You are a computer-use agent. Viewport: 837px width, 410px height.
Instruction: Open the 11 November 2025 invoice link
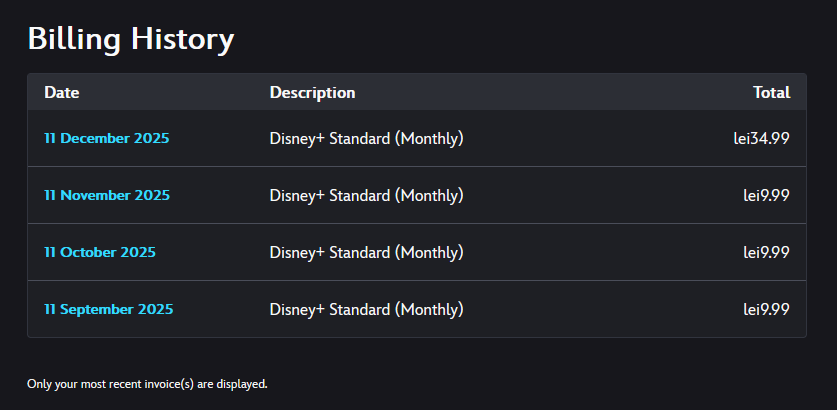[x=107, y=195]
